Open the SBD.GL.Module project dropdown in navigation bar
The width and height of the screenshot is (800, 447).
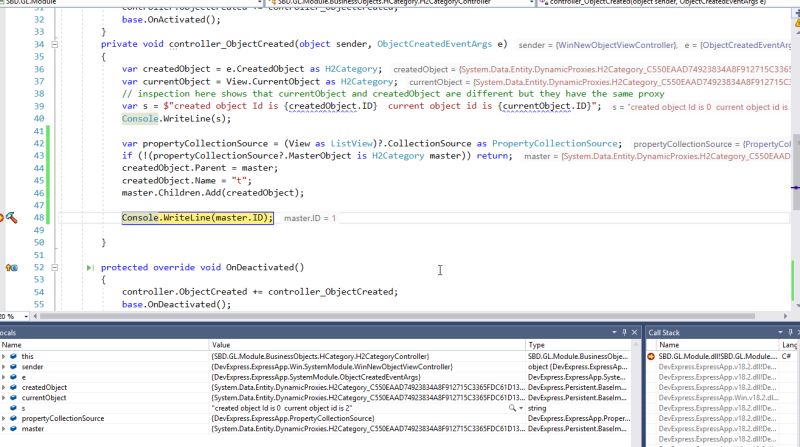pyautogui.click(x=260, y=3)
